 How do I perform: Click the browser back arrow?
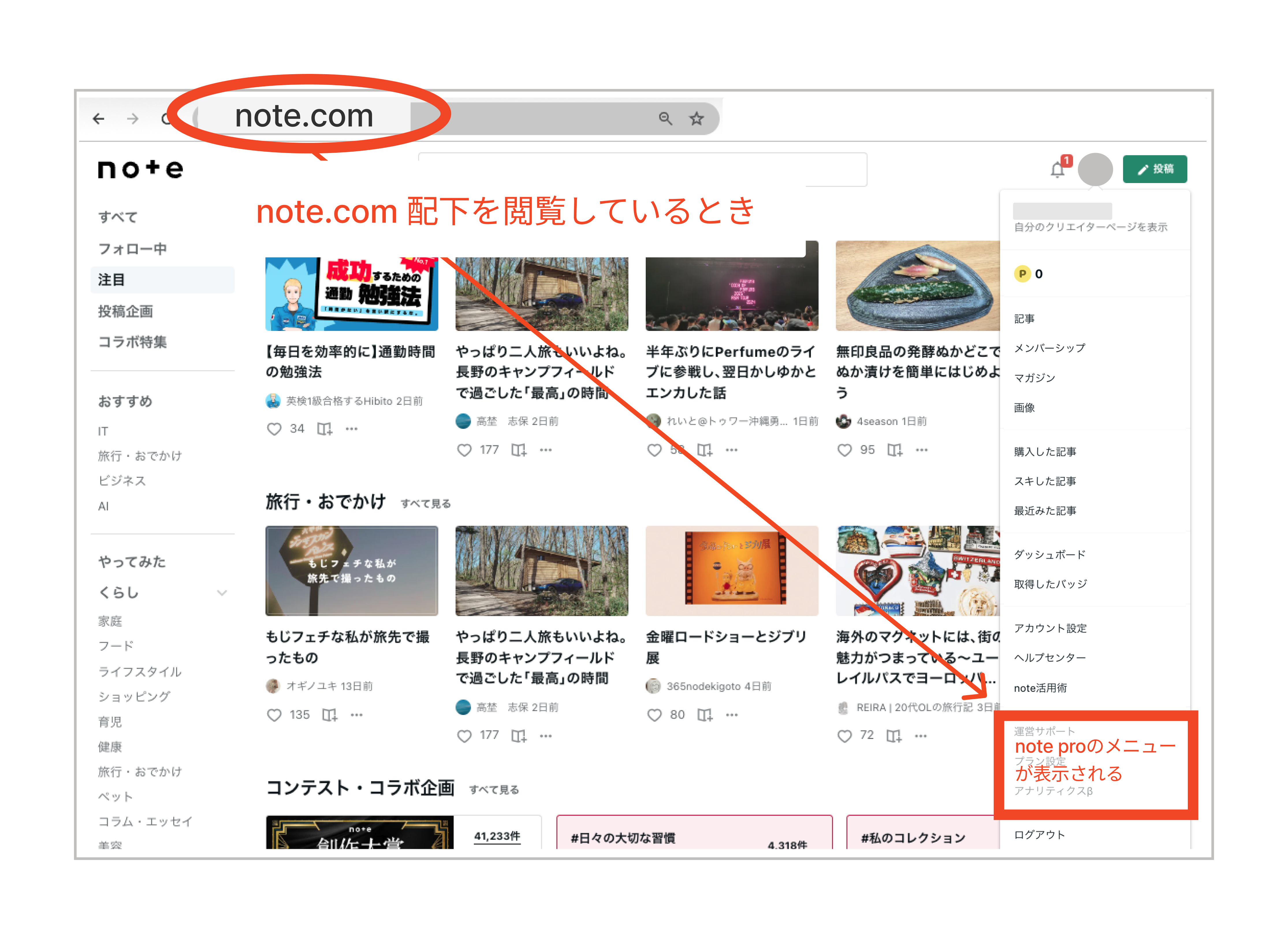(x=99, y=119)
